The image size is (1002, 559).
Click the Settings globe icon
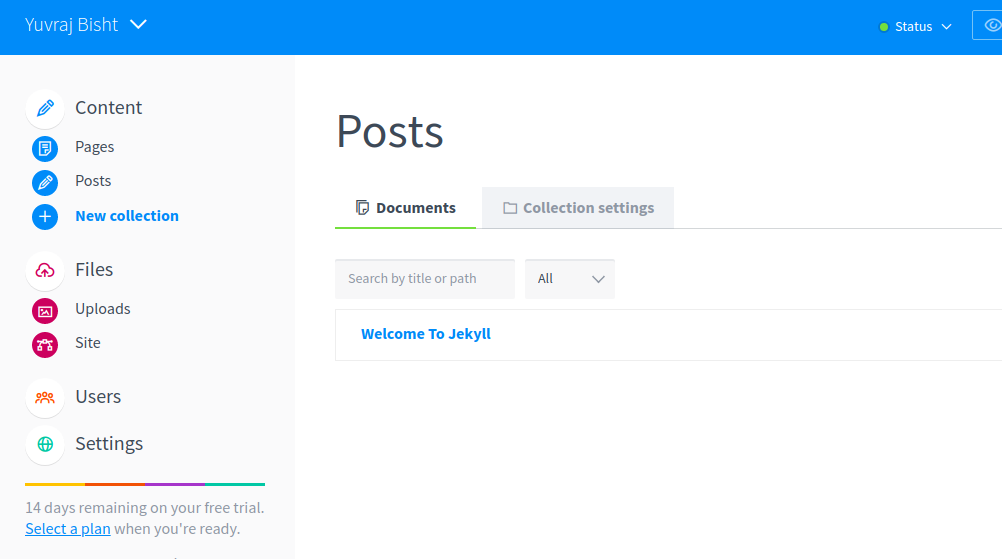45,444
